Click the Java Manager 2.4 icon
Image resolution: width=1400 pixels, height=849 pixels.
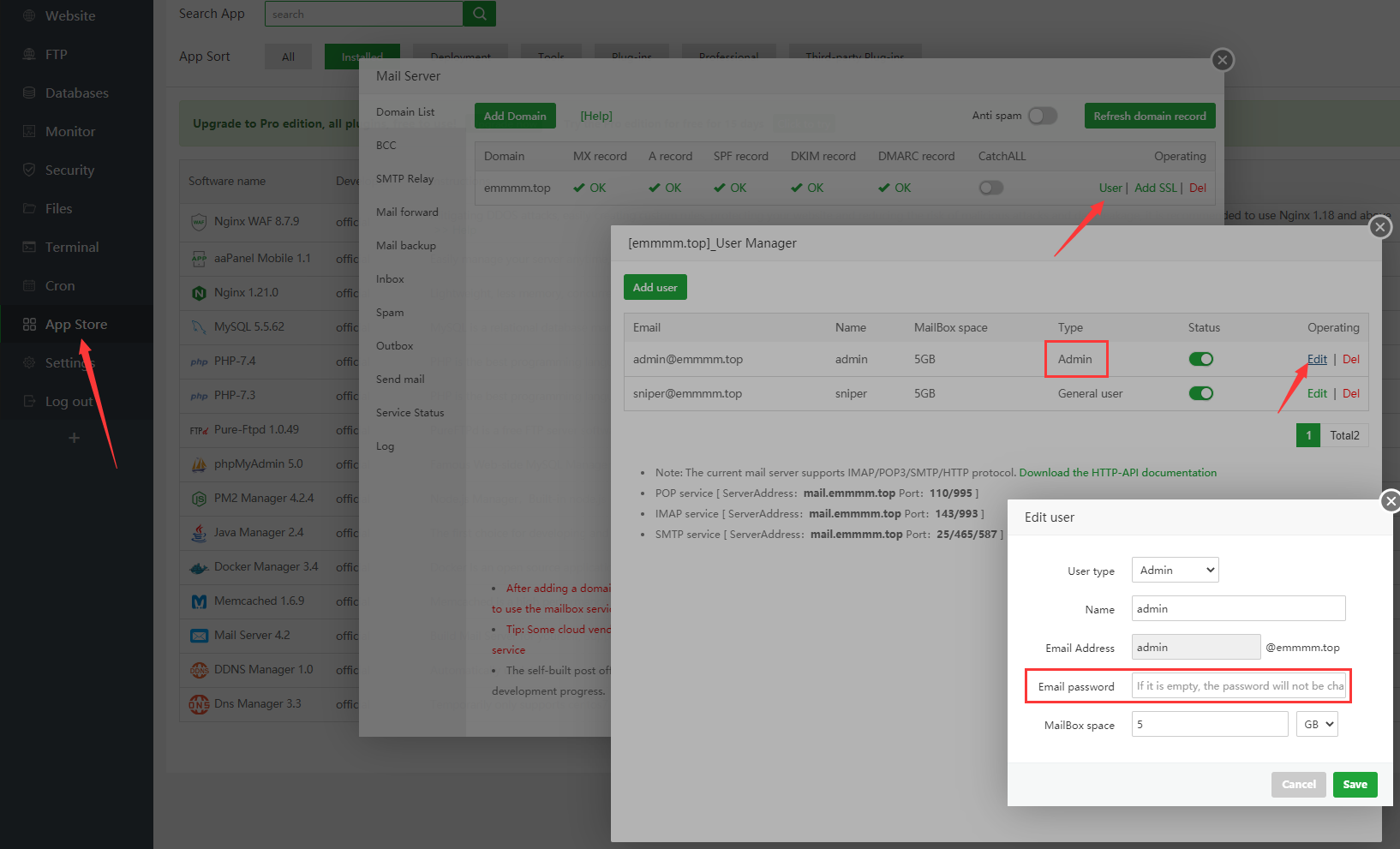[x=199, y=533]
